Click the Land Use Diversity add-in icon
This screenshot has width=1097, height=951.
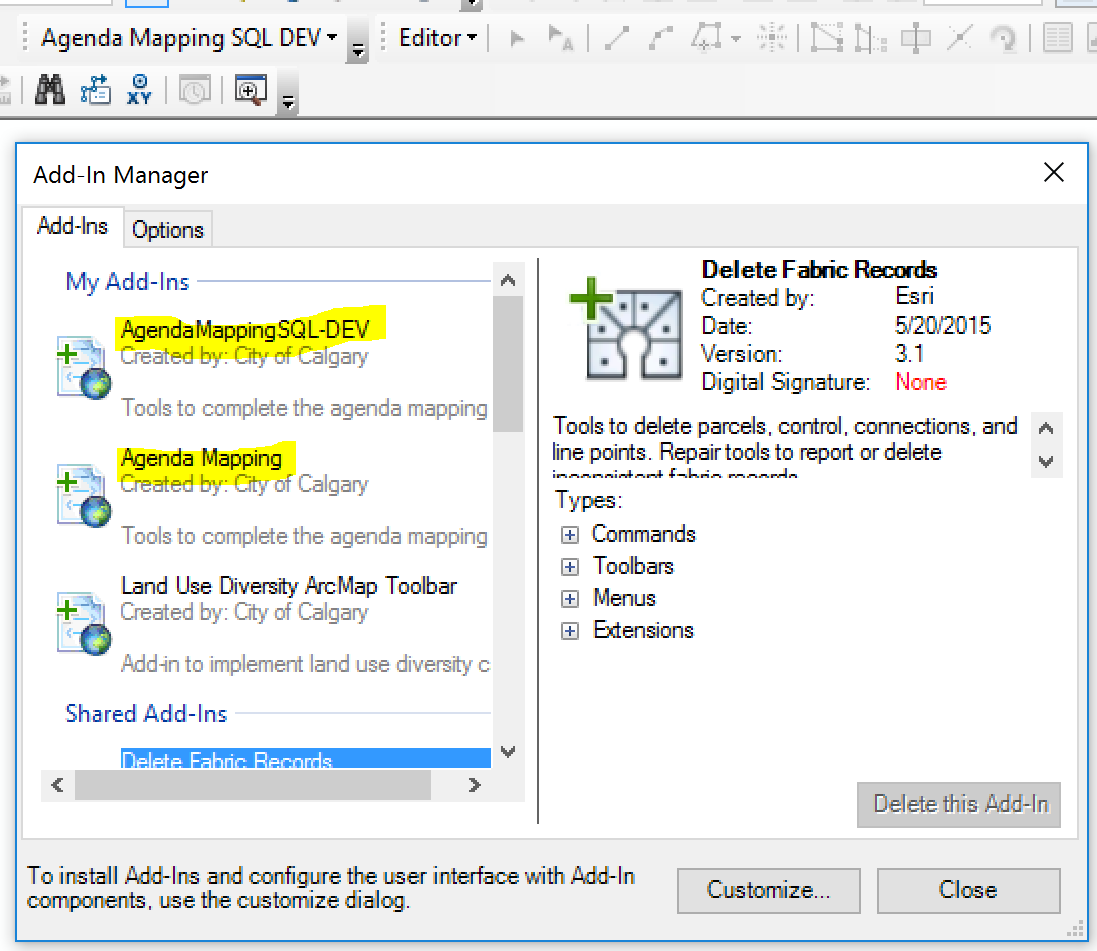pos(84,624)
